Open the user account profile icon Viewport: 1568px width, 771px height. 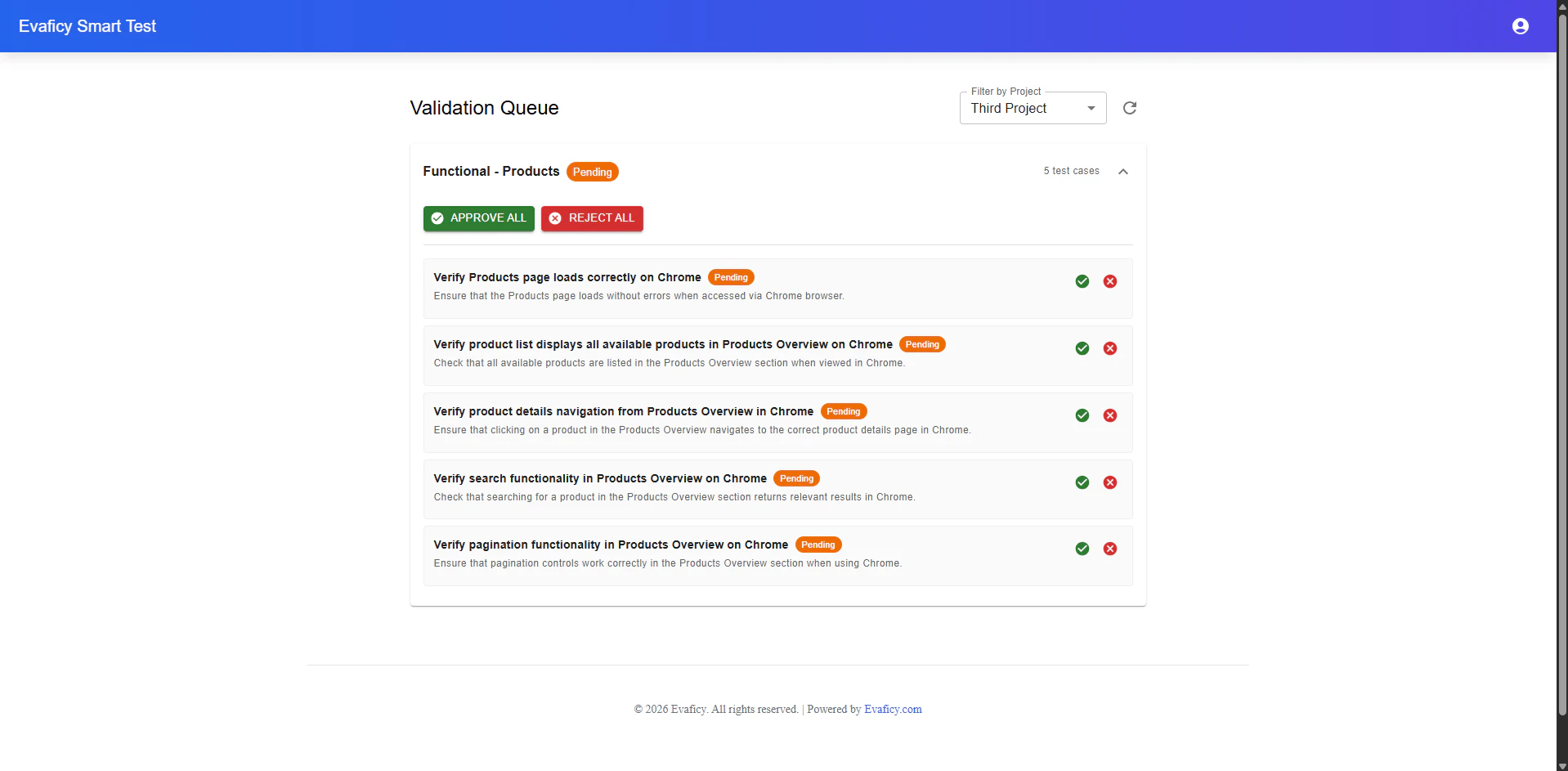(1520, 26)
